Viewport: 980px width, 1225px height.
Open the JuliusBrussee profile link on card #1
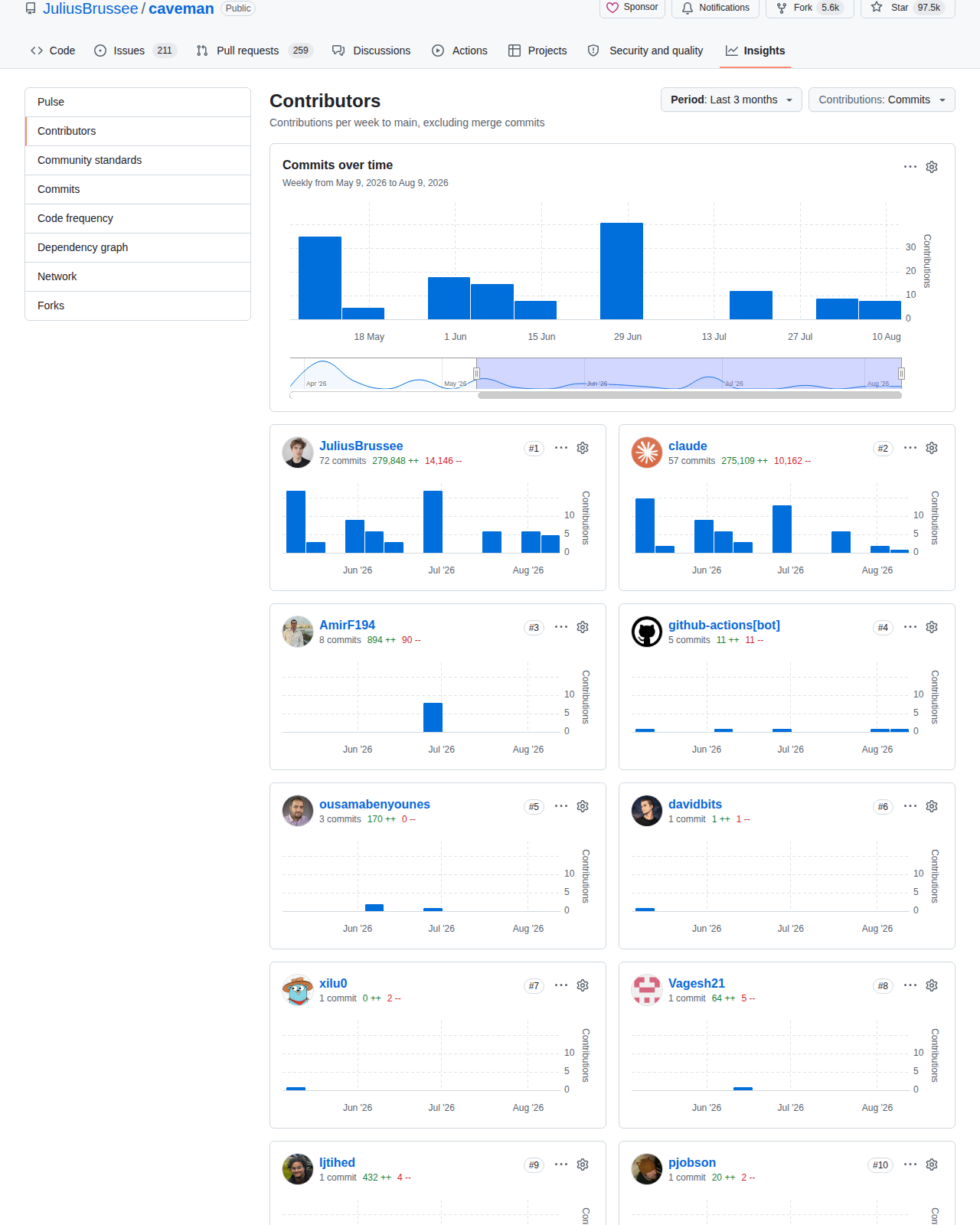point(361,446)
